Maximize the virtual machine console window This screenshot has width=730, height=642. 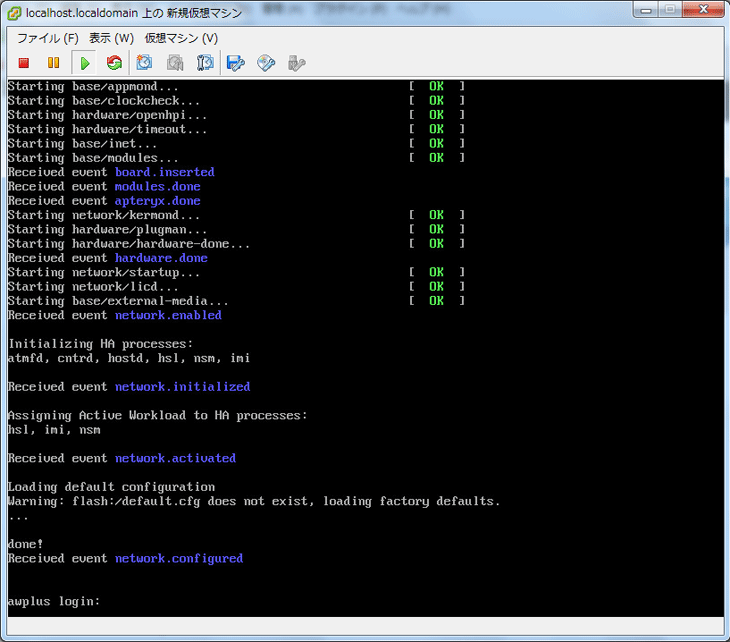tap(668, 10)
